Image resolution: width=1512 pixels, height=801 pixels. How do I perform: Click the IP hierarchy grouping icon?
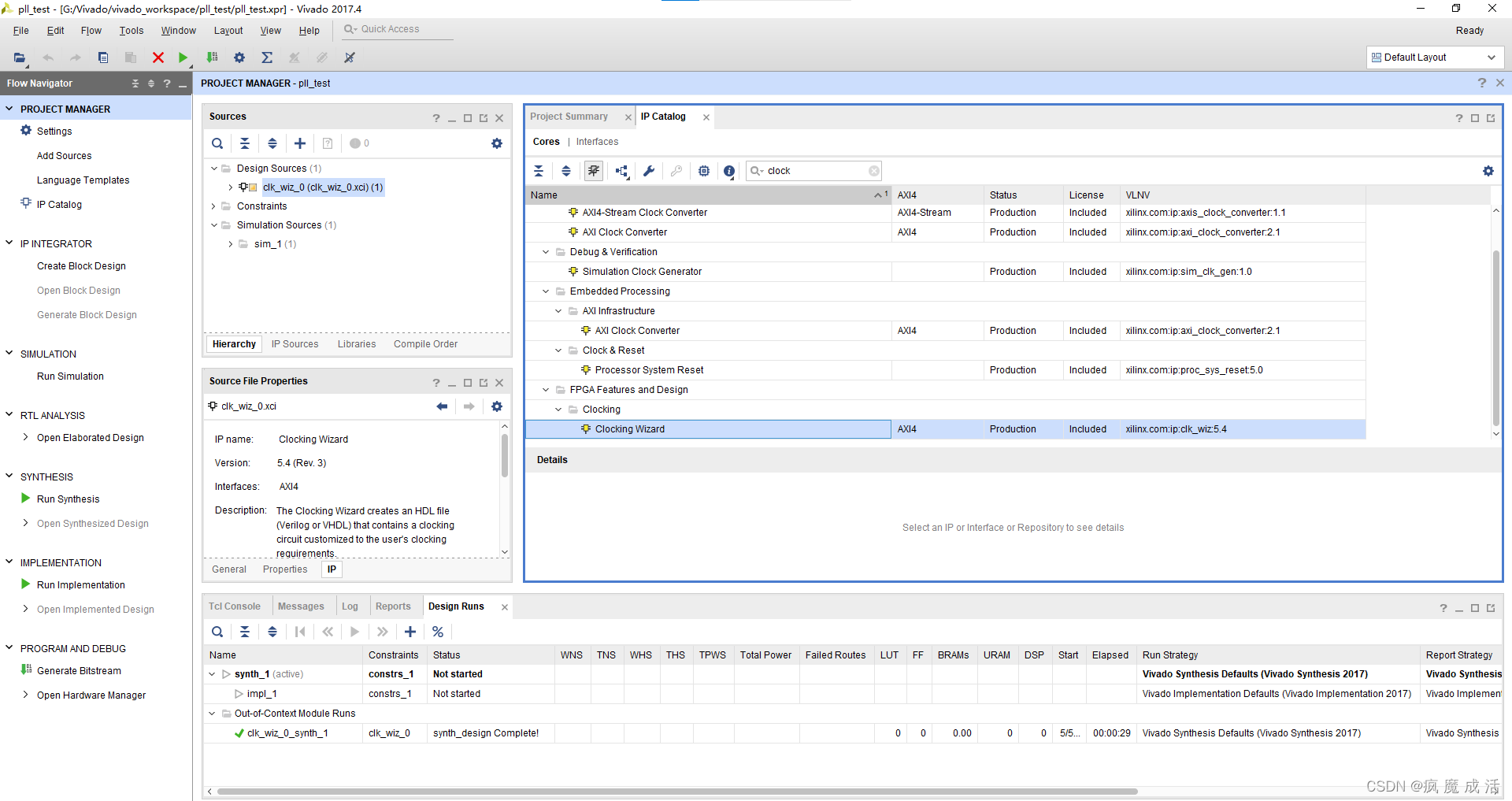tap(622, 171)
